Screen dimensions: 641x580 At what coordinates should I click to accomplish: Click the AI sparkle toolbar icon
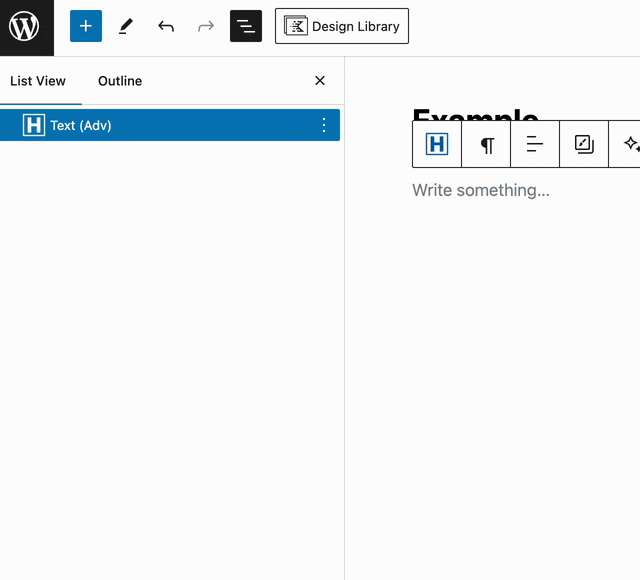click(x=630, y=145)
